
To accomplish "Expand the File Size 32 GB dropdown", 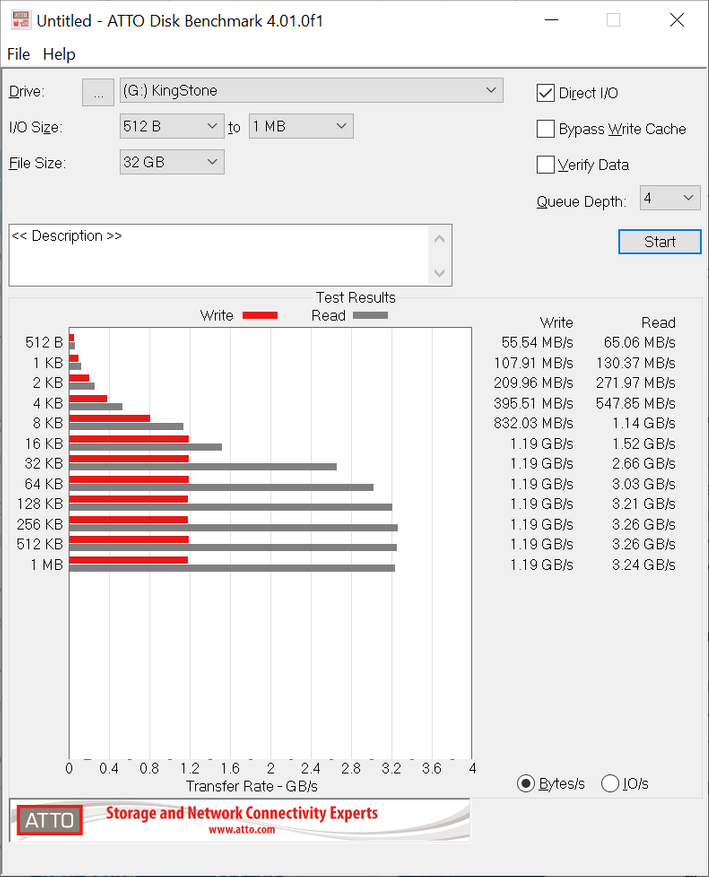I will (171, 162).
